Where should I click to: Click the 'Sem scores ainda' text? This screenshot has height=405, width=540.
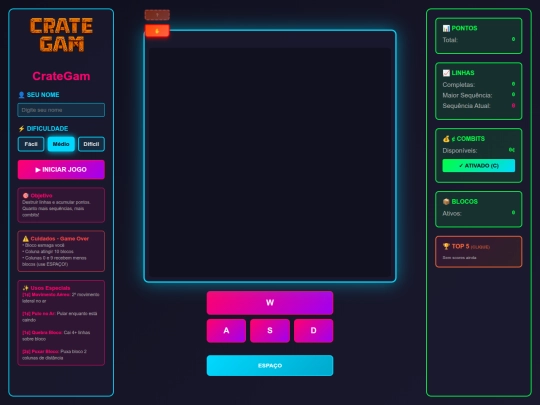coord(459,258)
